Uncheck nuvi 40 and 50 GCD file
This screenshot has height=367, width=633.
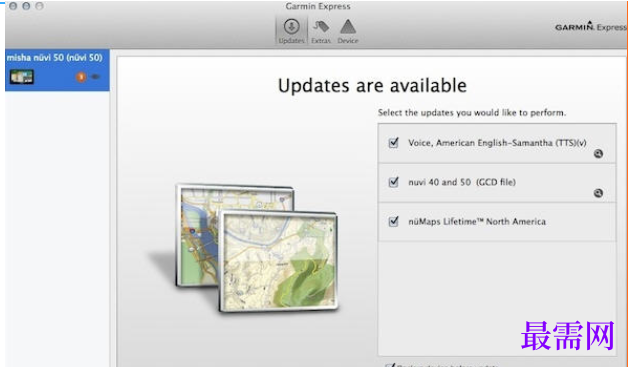click(393, 182)
